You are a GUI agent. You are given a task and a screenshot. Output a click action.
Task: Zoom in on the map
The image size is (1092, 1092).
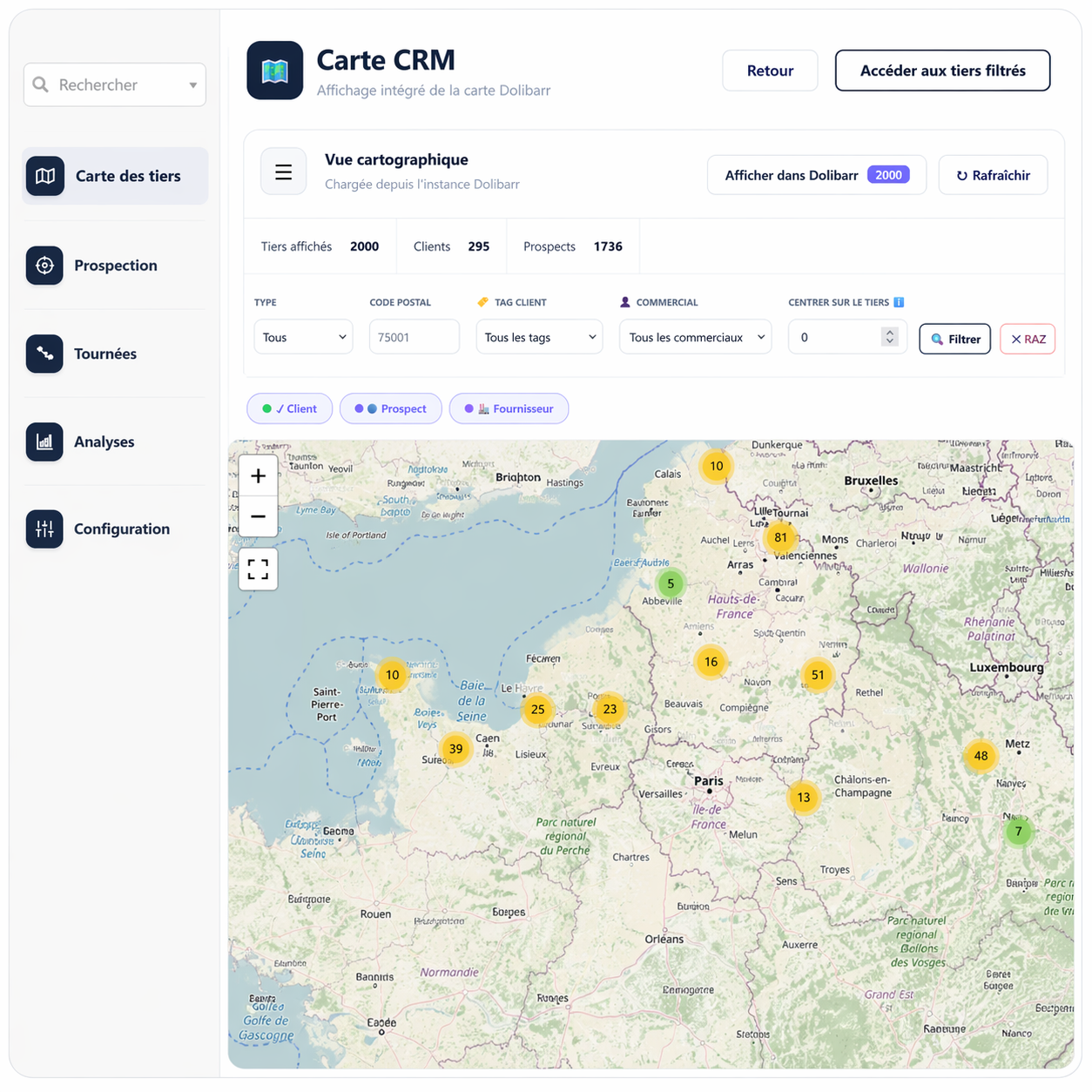click(x=258, y=475)
